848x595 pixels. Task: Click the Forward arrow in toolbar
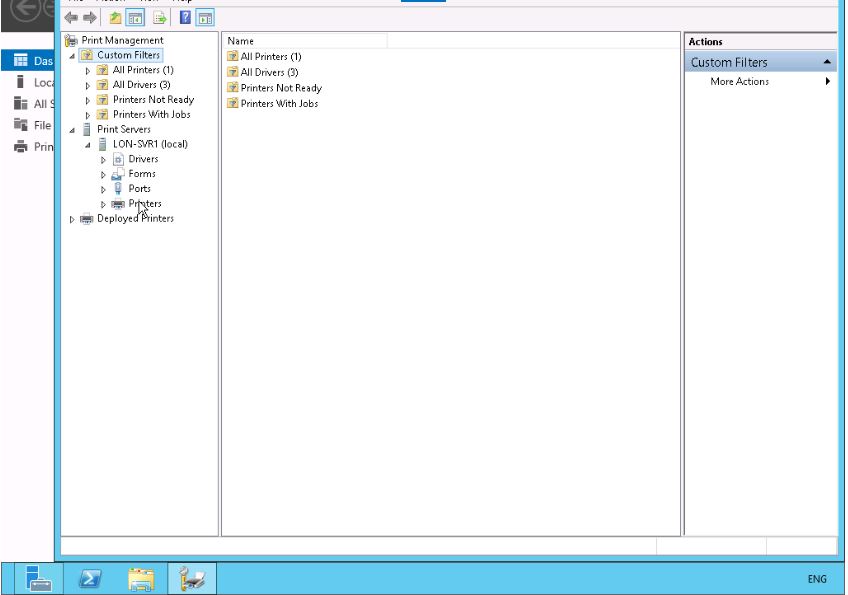tap(90, 18)
